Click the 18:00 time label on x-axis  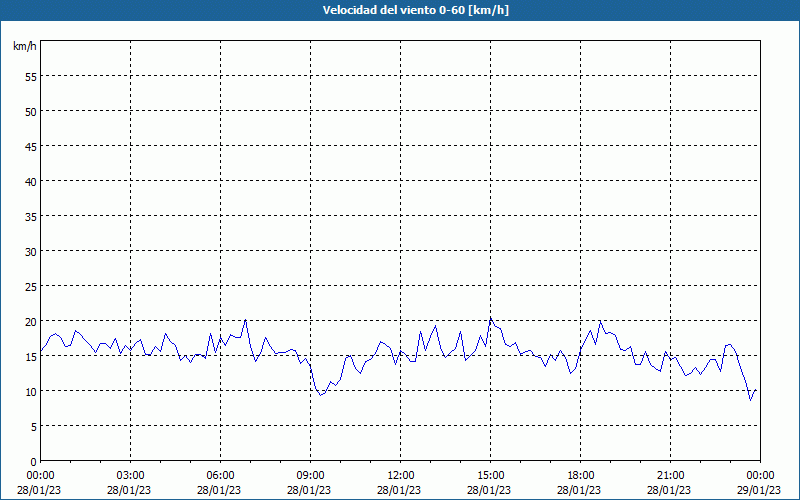(x=581, y=476)
